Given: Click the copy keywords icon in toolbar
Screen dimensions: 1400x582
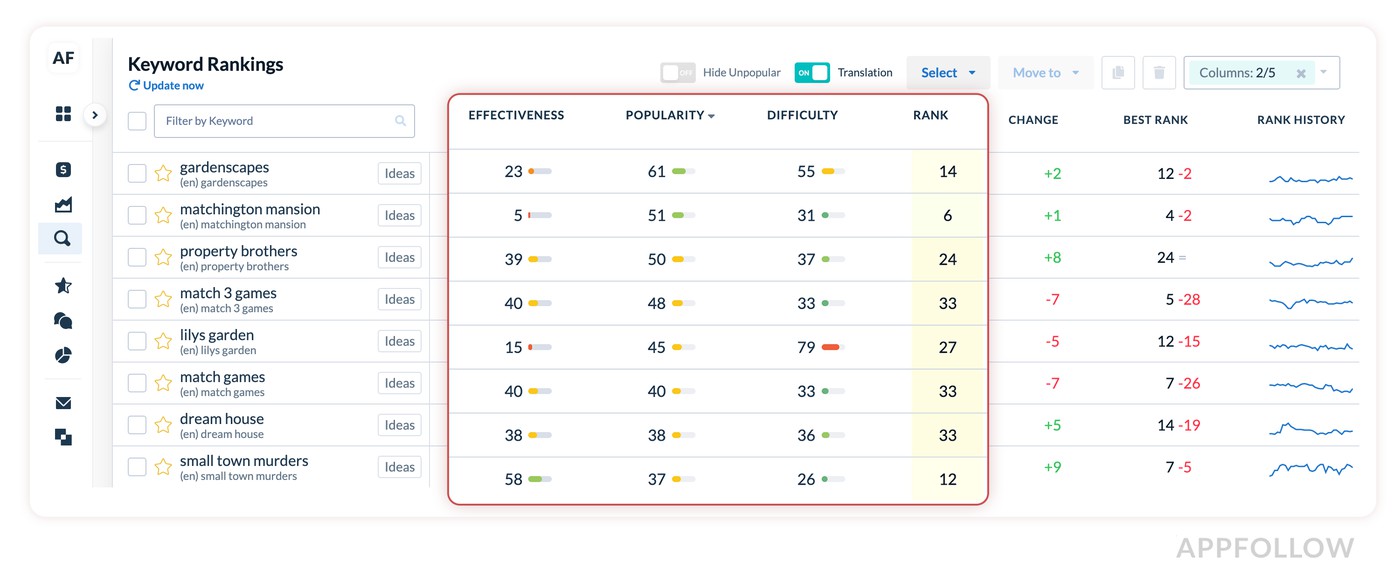Looking at the screenshot, I should pyautogui.click(x=1118, y=73).
